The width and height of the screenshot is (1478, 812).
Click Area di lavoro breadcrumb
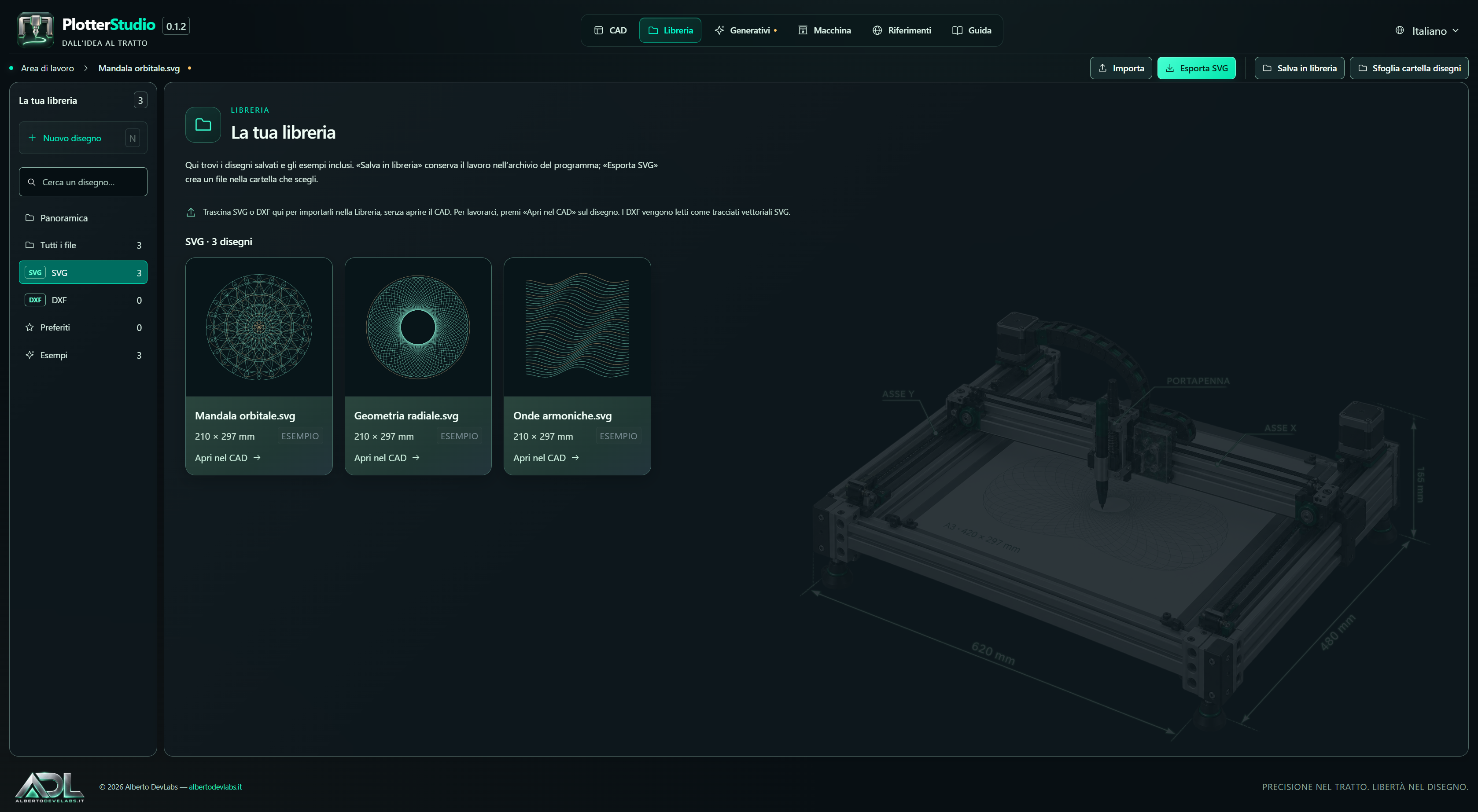[x=47, y=68]
